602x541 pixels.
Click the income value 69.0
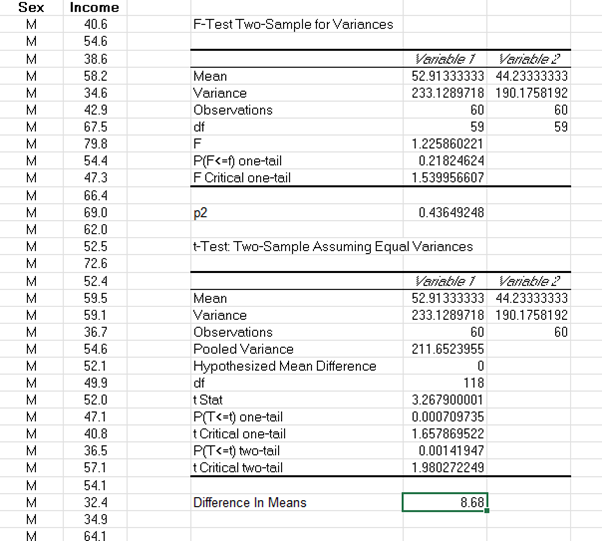(95, 212)
